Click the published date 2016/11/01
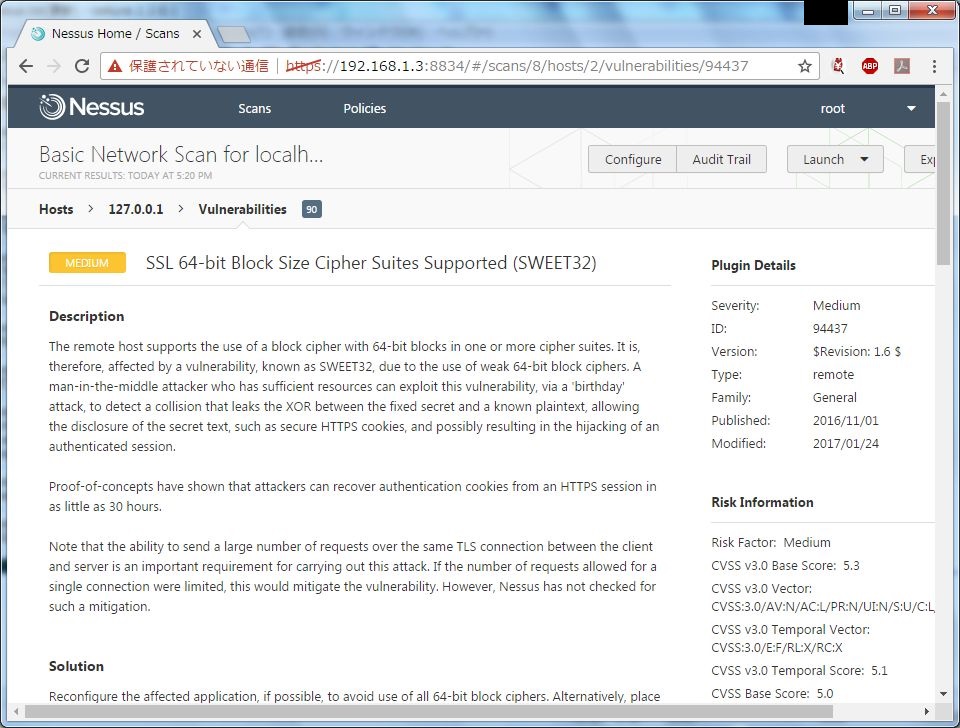Screen dimensions: 960x728 pyautogui.click(x=846, y=421)
